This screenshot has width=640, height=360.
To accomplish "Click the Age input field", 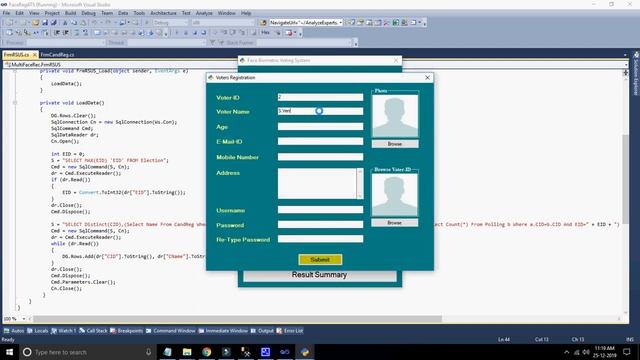I will pyautogui.click(x=320, y=127).
